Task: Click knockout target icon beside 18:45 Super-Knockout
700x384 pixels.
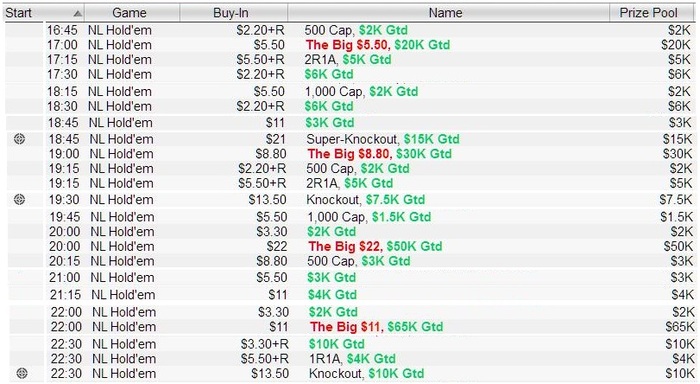Action: 19,139
